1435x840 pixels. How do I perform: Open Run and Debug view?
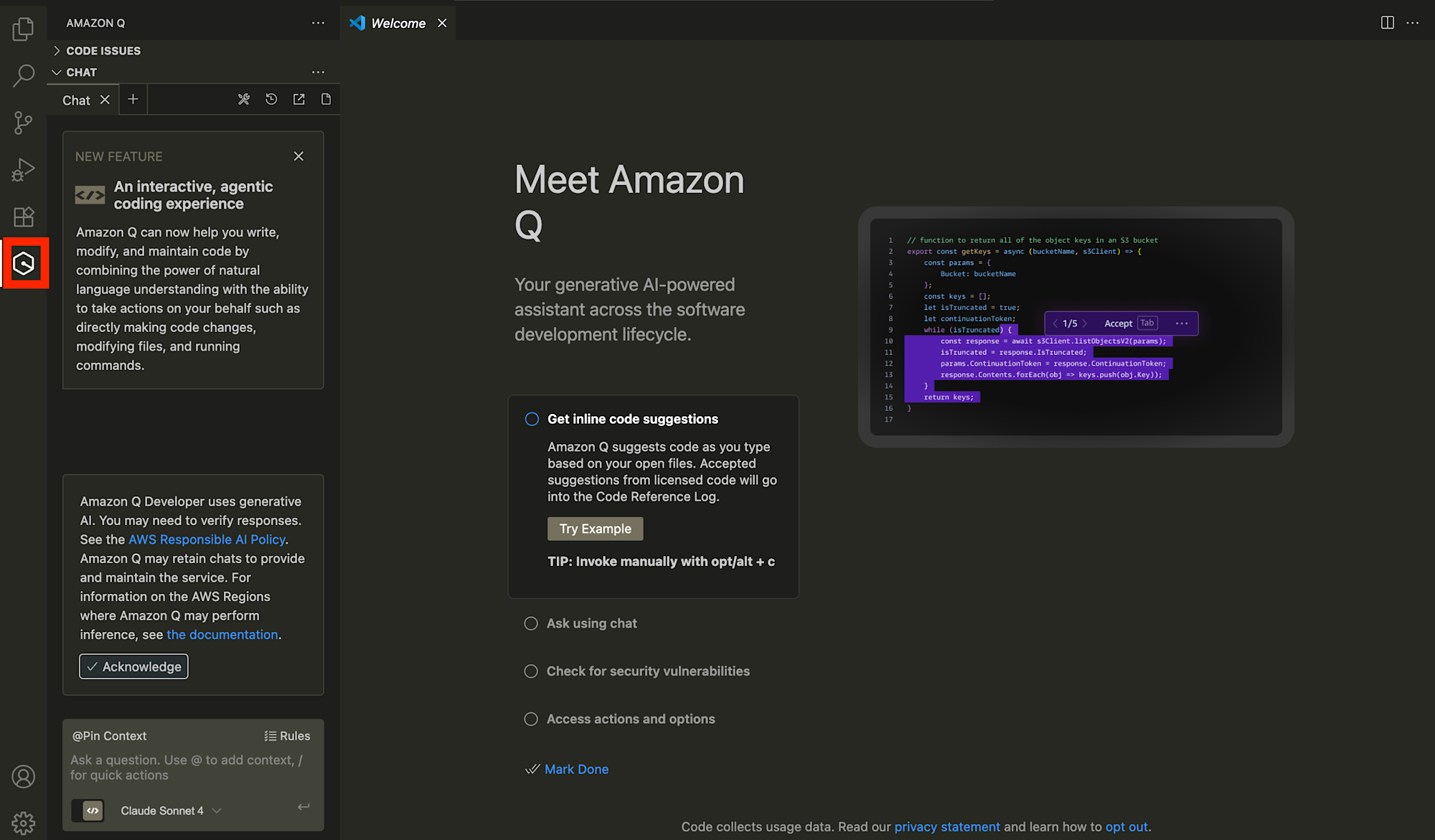[x=23, y=170]
